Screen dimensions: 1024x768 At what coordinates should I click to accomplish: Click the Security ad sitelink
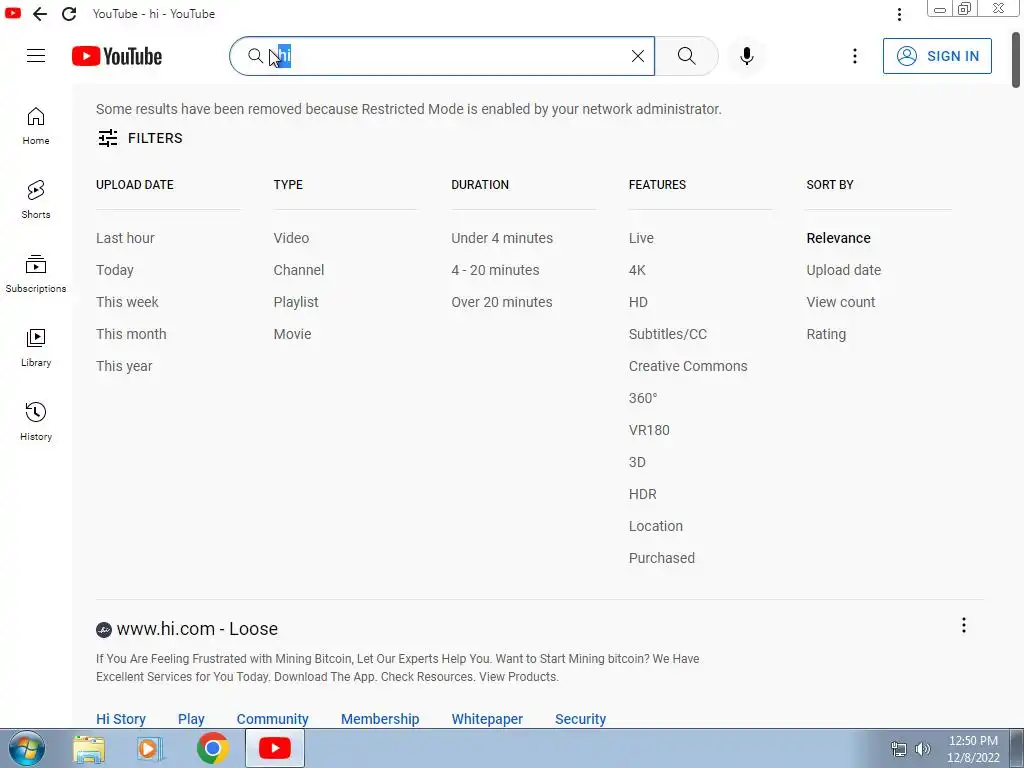point(581,719)
